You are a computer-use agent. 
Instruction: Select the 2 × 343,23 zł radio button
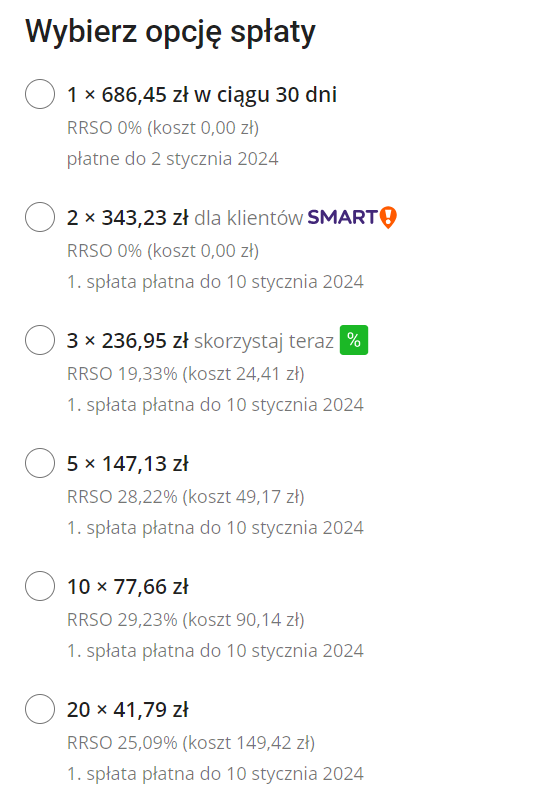(40, 217)
